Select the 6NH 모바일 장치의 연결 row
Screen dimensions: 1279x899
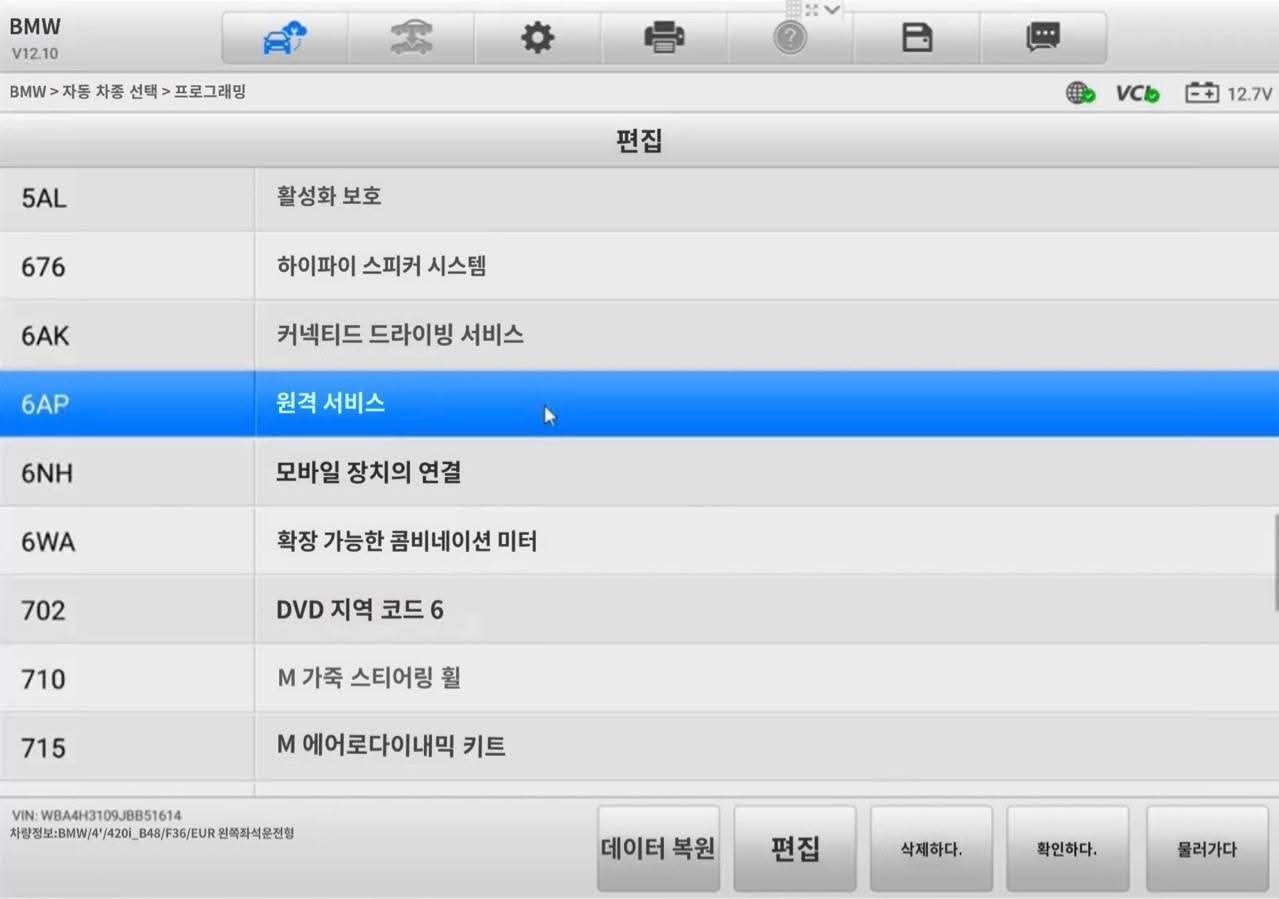639,472
